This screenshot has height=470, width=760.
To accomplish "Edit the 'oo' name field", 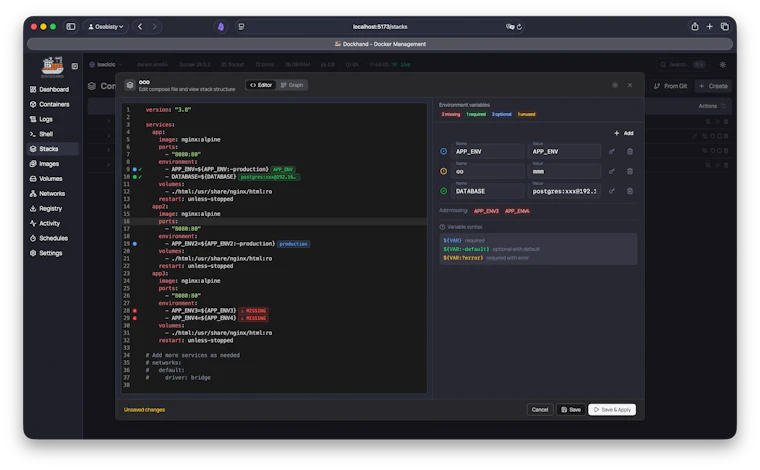I will (488, 172).
